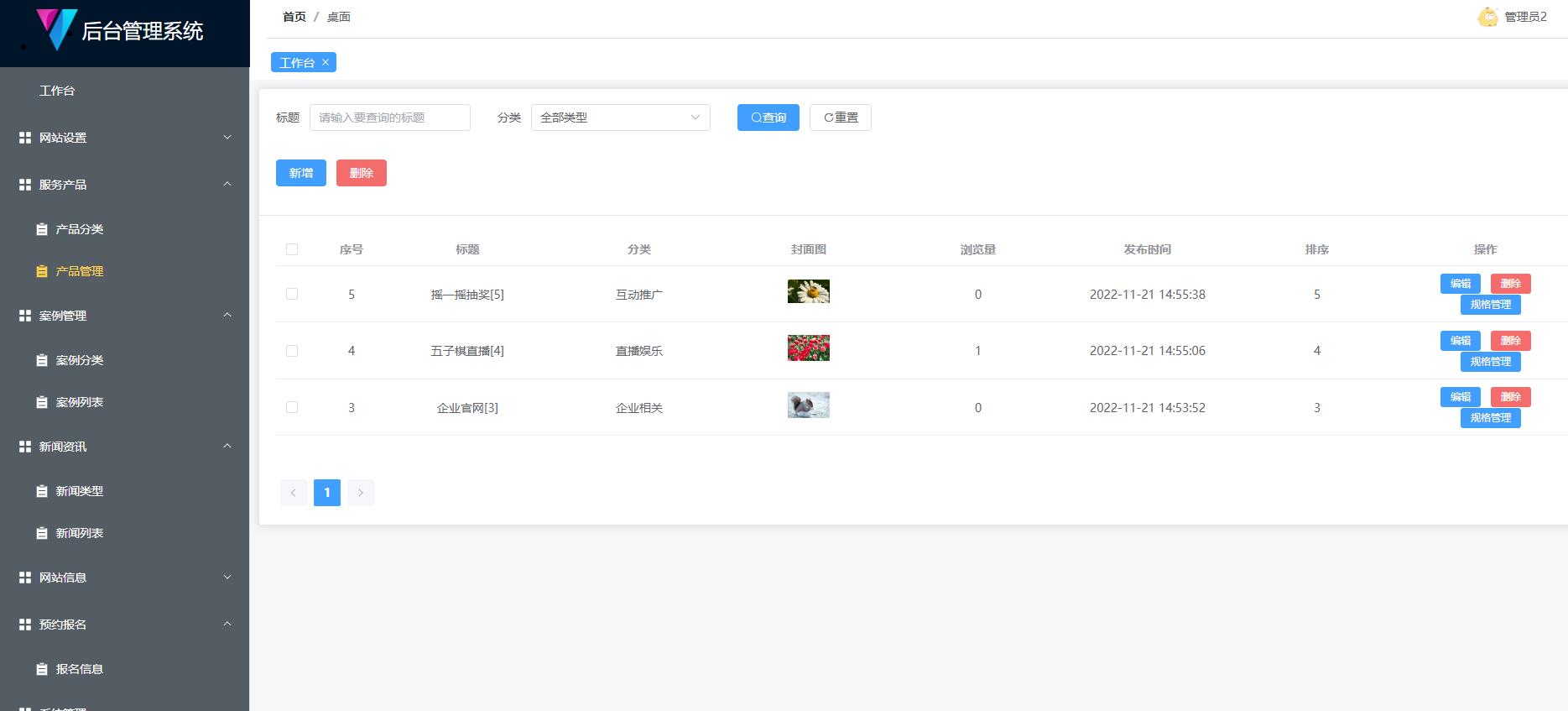Screen dimensions: 1568x711
Task: Go to next page arrow
Action: coord(361,493)
